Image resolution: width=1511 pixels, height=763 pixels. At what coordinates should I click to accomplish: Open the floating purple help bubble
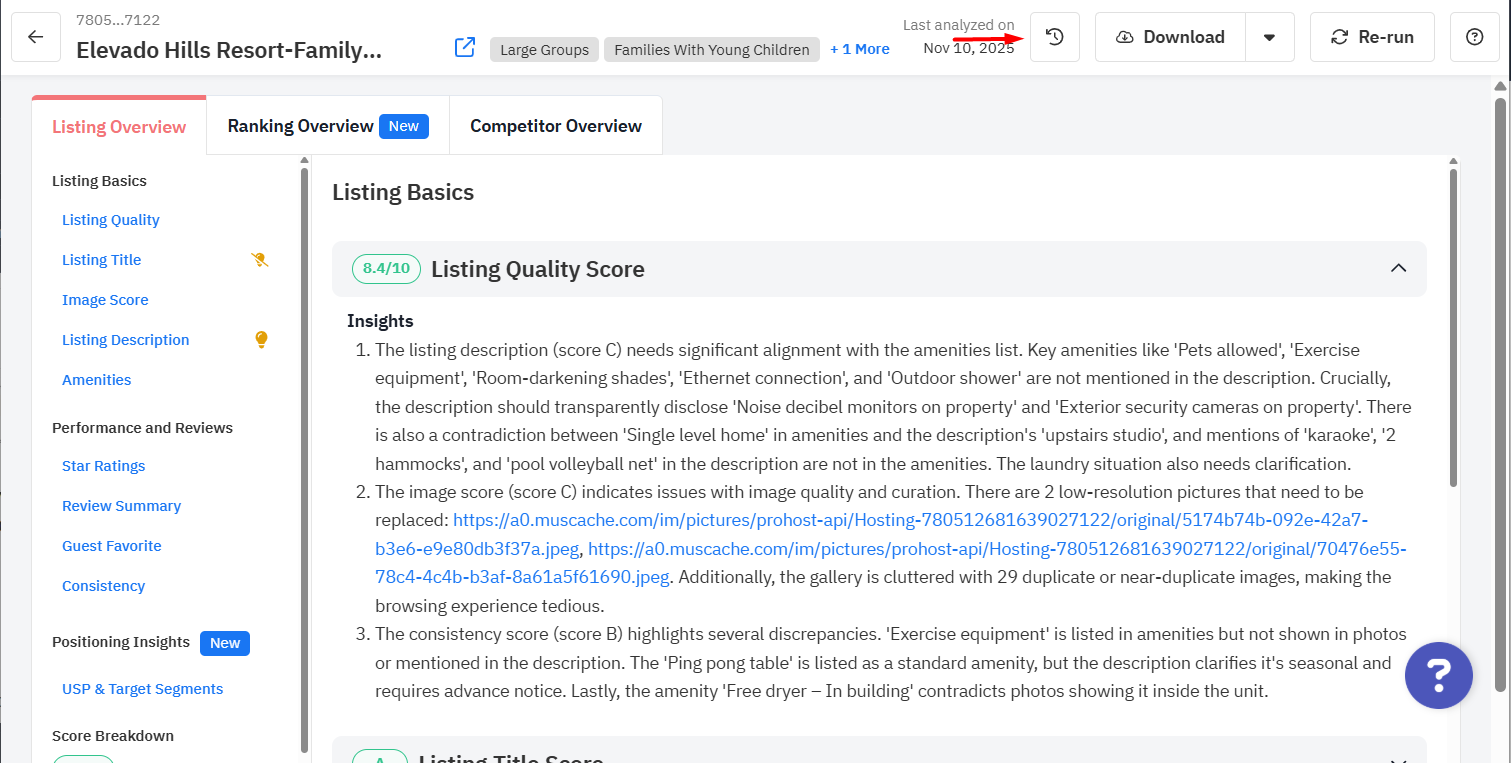(1438, 676)
